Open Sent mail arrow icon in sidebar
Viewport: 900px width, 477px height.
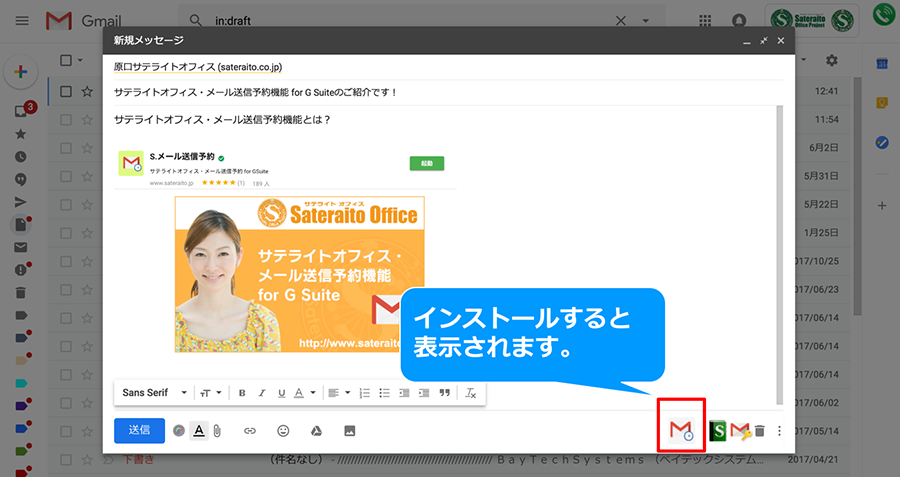(x=21, y=202)
